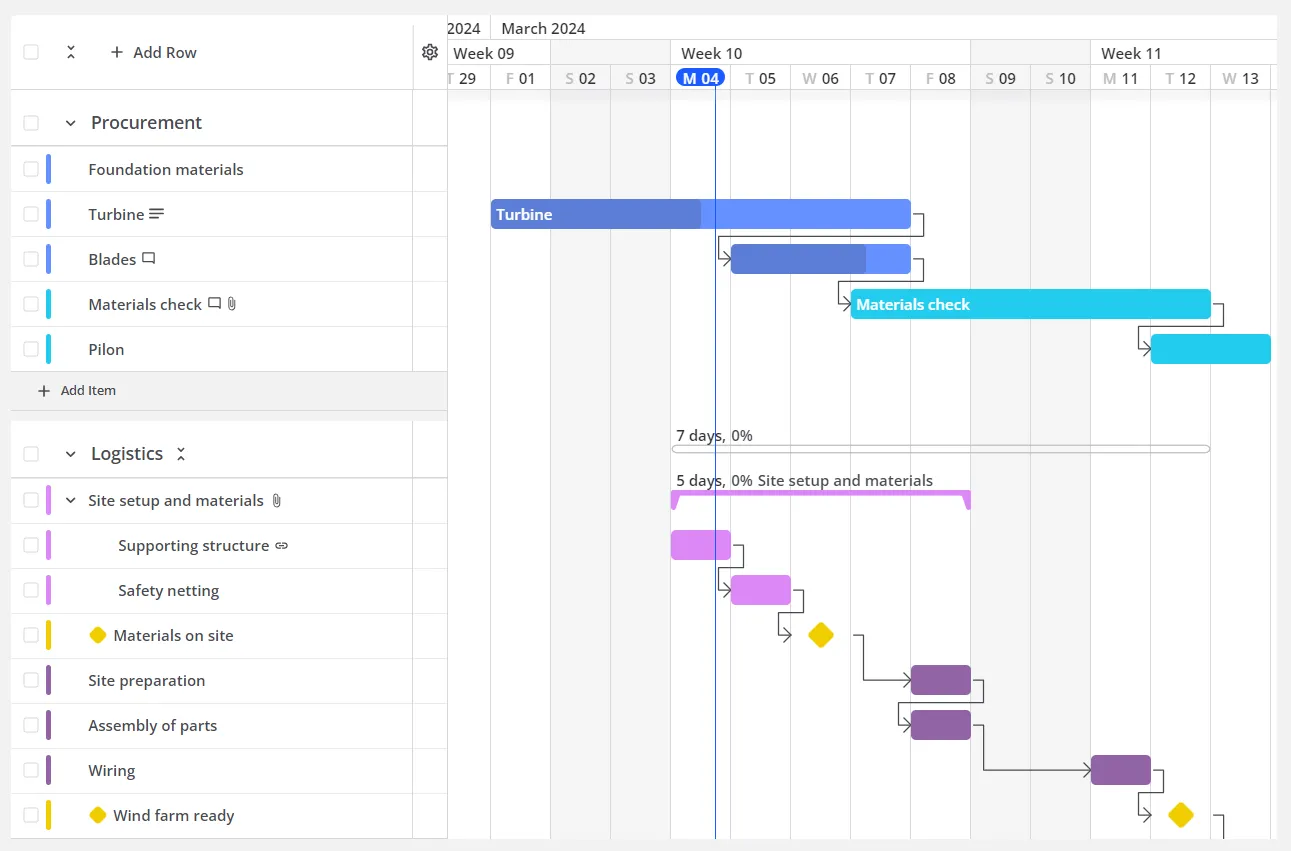
Task: Select the M 04 day header
Action: coord(700,77)
